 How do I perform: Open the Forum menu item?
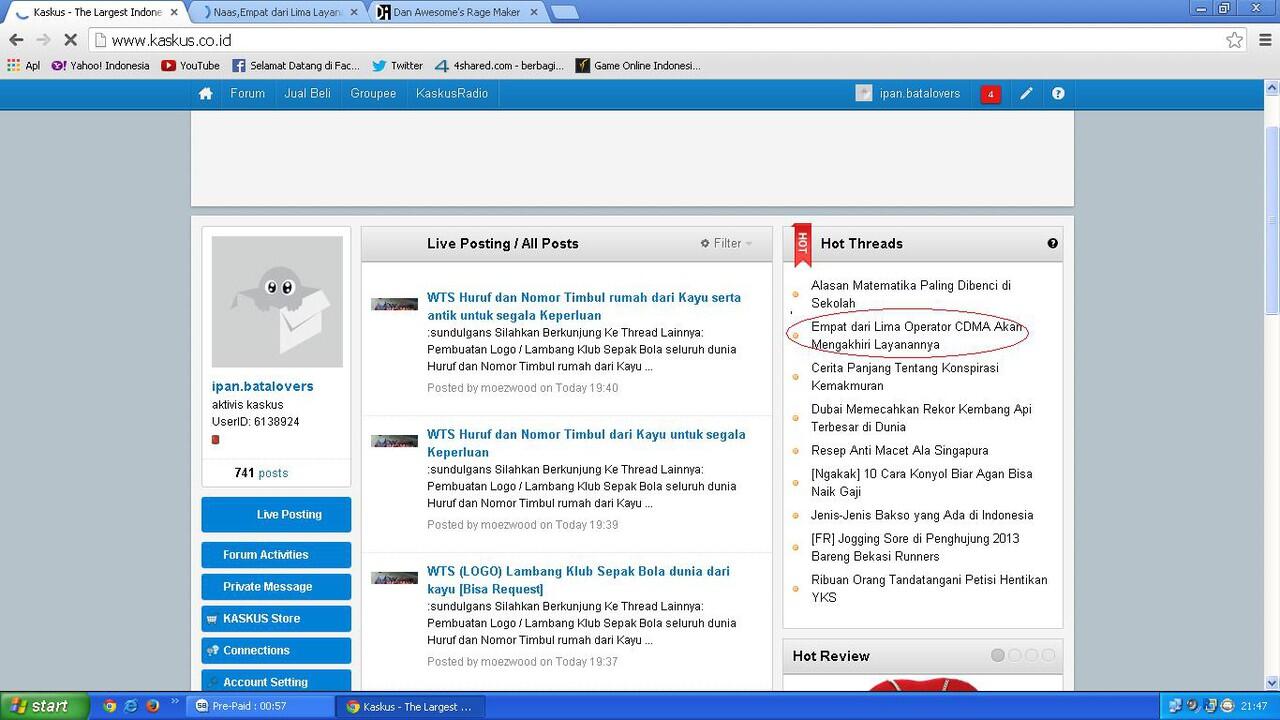tap(248, 94)
